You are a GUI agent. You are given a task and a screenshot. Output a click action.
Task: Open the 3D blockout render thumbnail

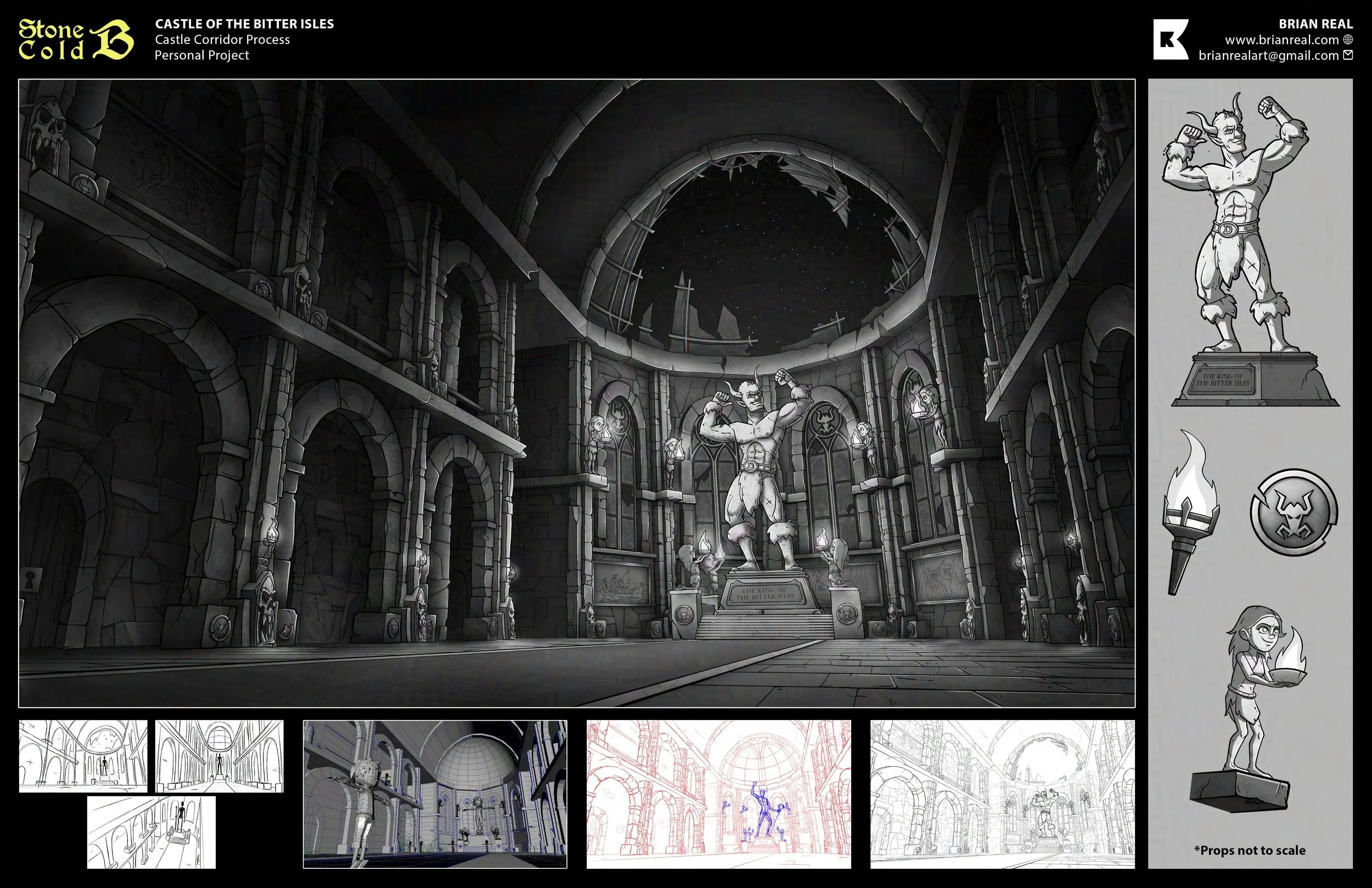[x=435, y=794]
